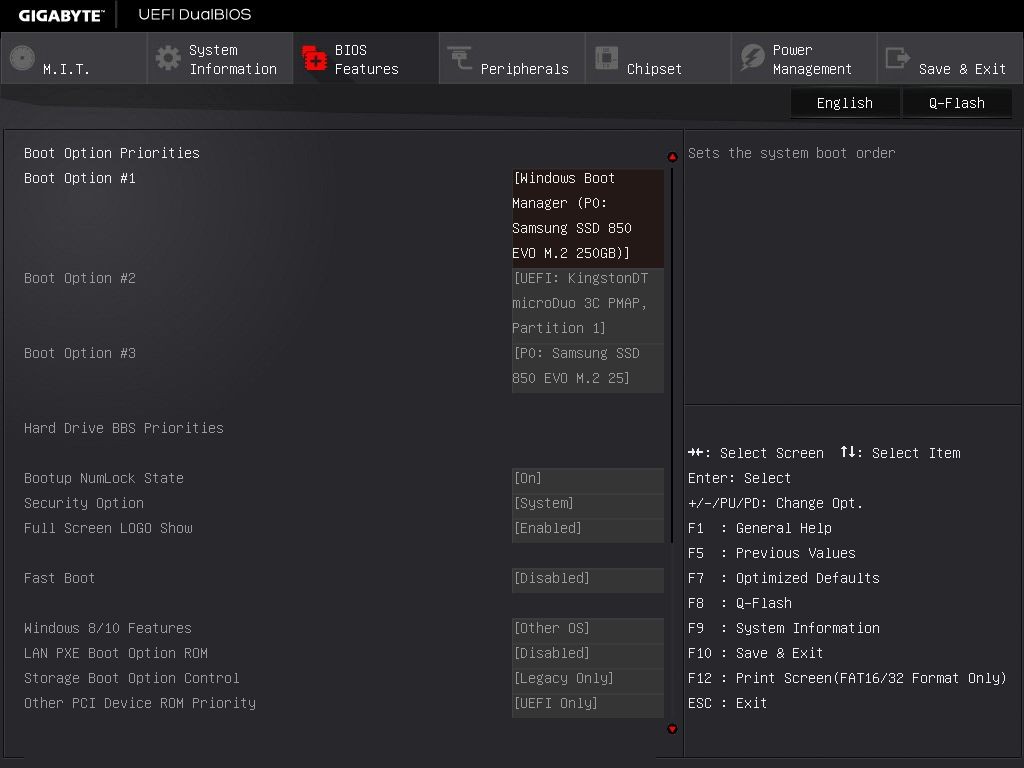Select the LAN PXE Boot Option ROM label
This screenshot has height=768, width=1024.
116,653
